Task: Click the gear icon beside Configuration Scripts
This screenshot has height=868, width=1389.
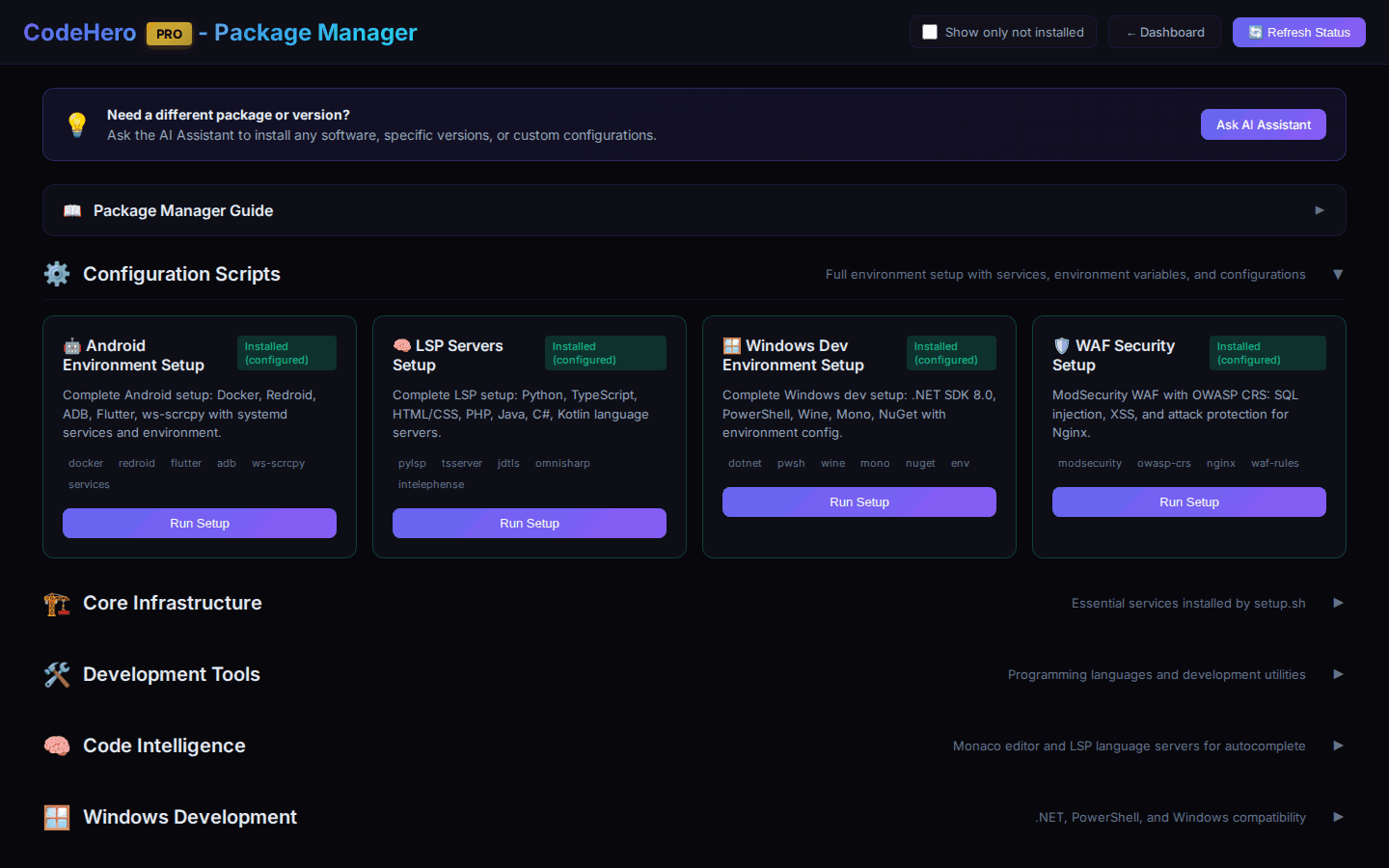Action: pyautogui.click(x=56, y=273)
